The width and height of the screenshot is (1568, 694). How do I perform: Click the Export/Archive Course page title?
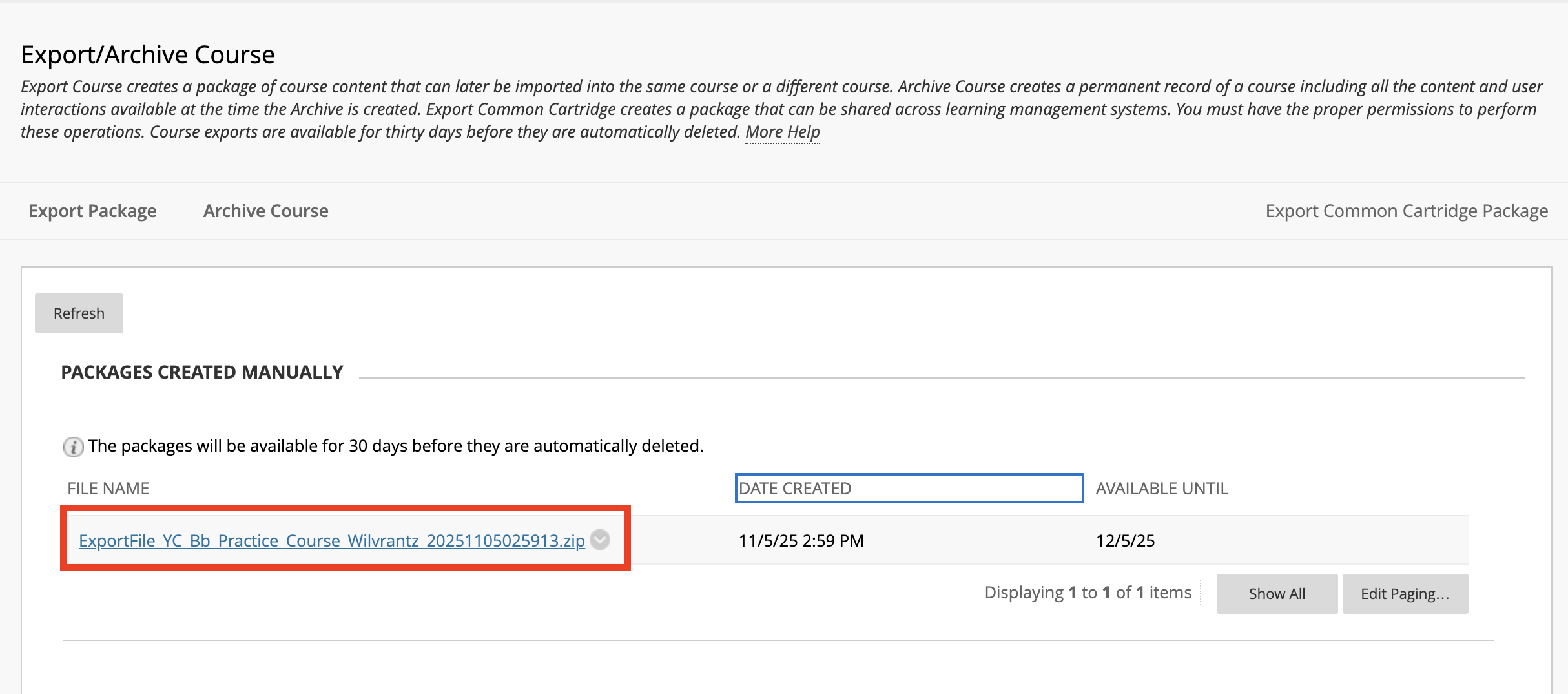pos(148,55)
